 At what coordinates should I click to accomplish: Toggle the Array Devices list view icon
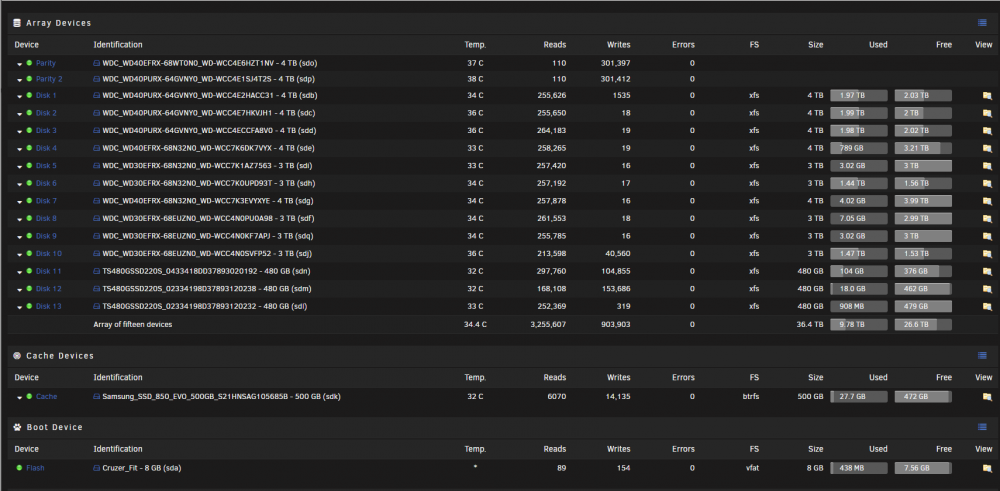point(982,23)
